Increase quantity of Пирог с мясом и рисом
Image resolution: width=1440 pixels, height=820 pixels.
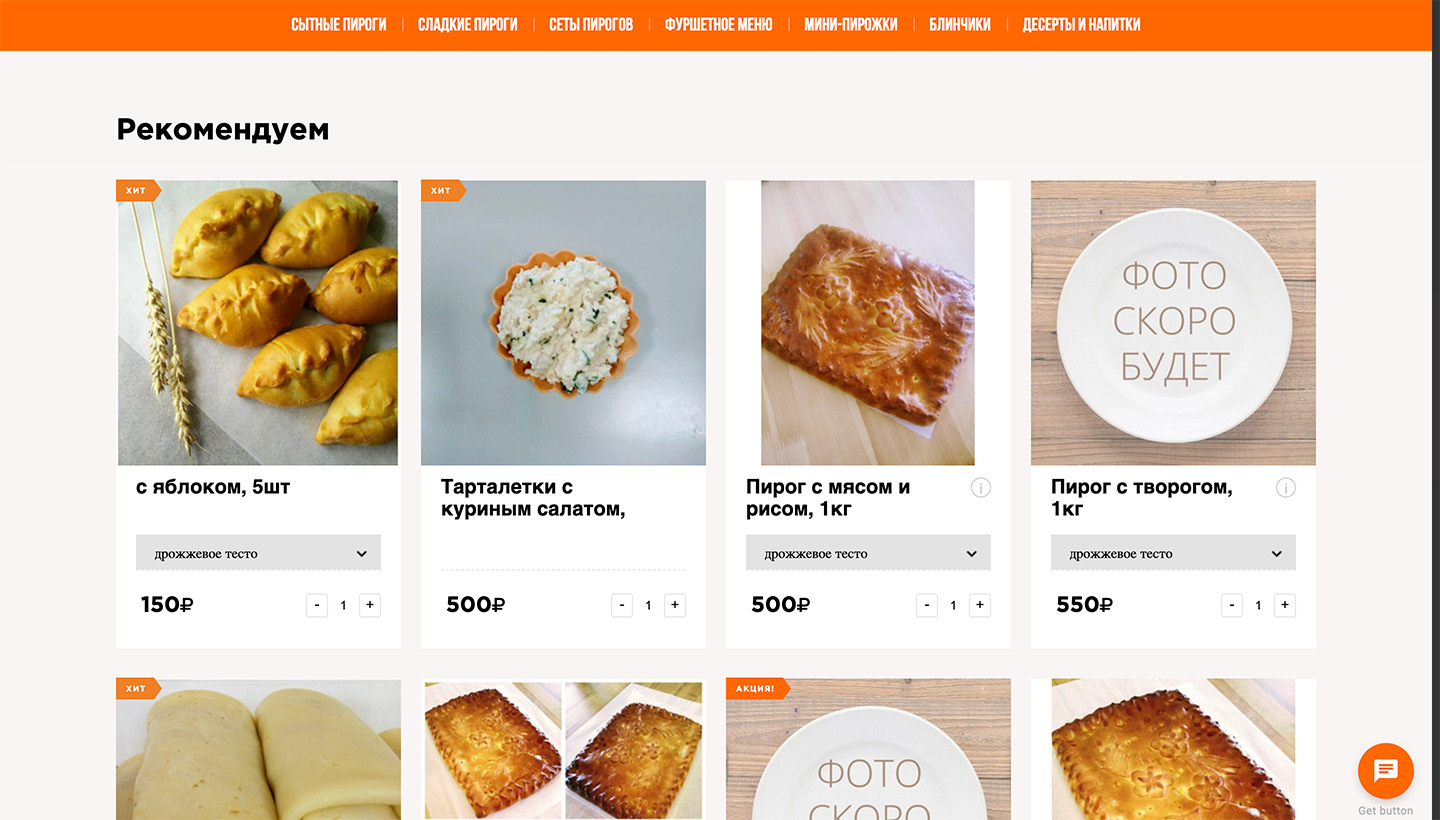[x=980, y=605]
